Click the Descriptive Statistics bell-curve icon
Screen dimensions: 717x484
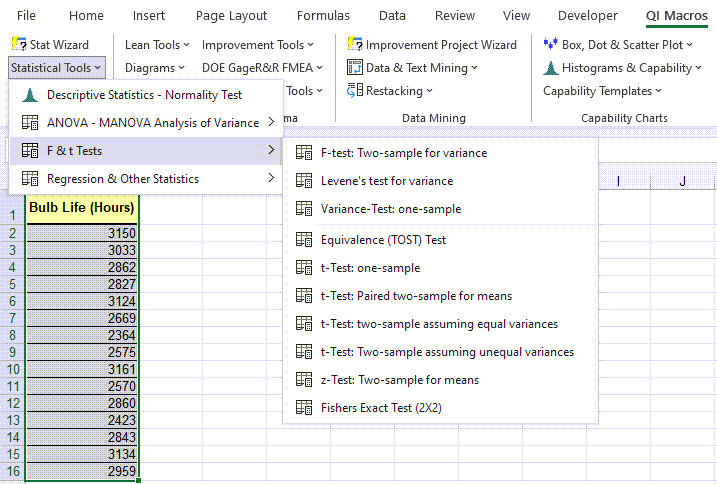tap(30, 95)
